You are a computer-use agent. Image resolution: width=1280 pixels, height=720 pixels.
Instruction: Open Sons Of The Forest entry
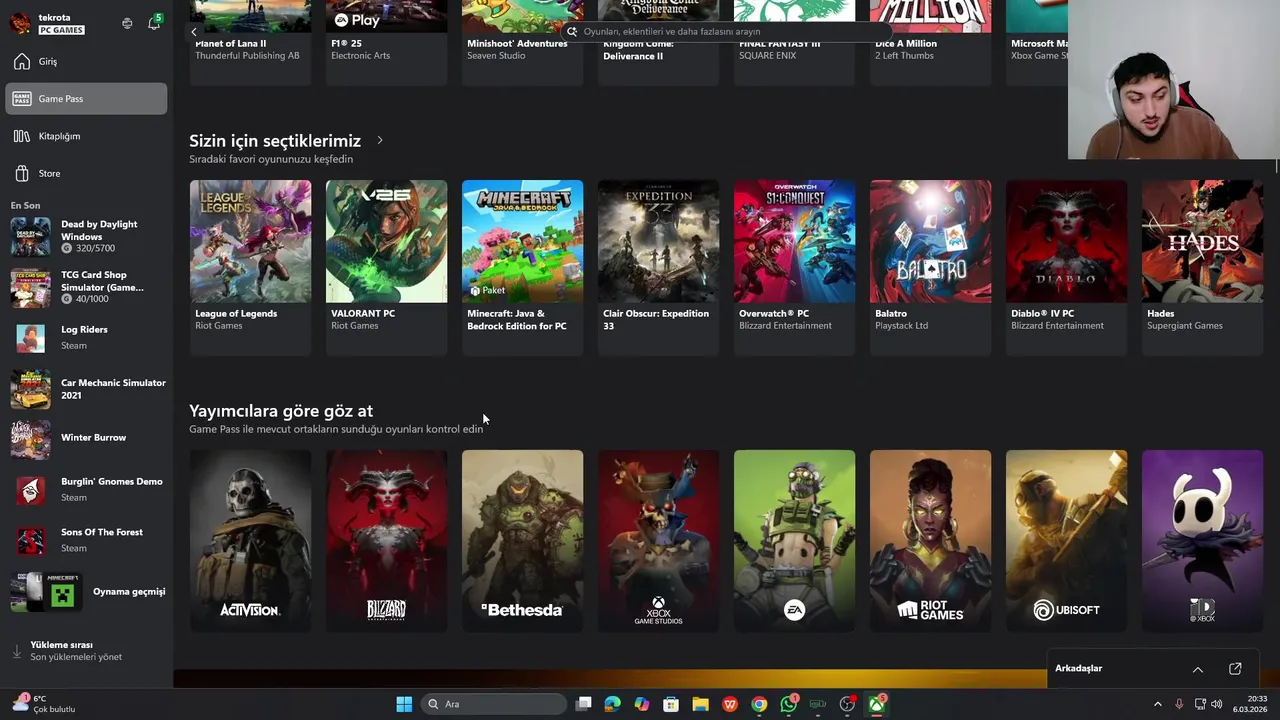click(x=86, y=541)
